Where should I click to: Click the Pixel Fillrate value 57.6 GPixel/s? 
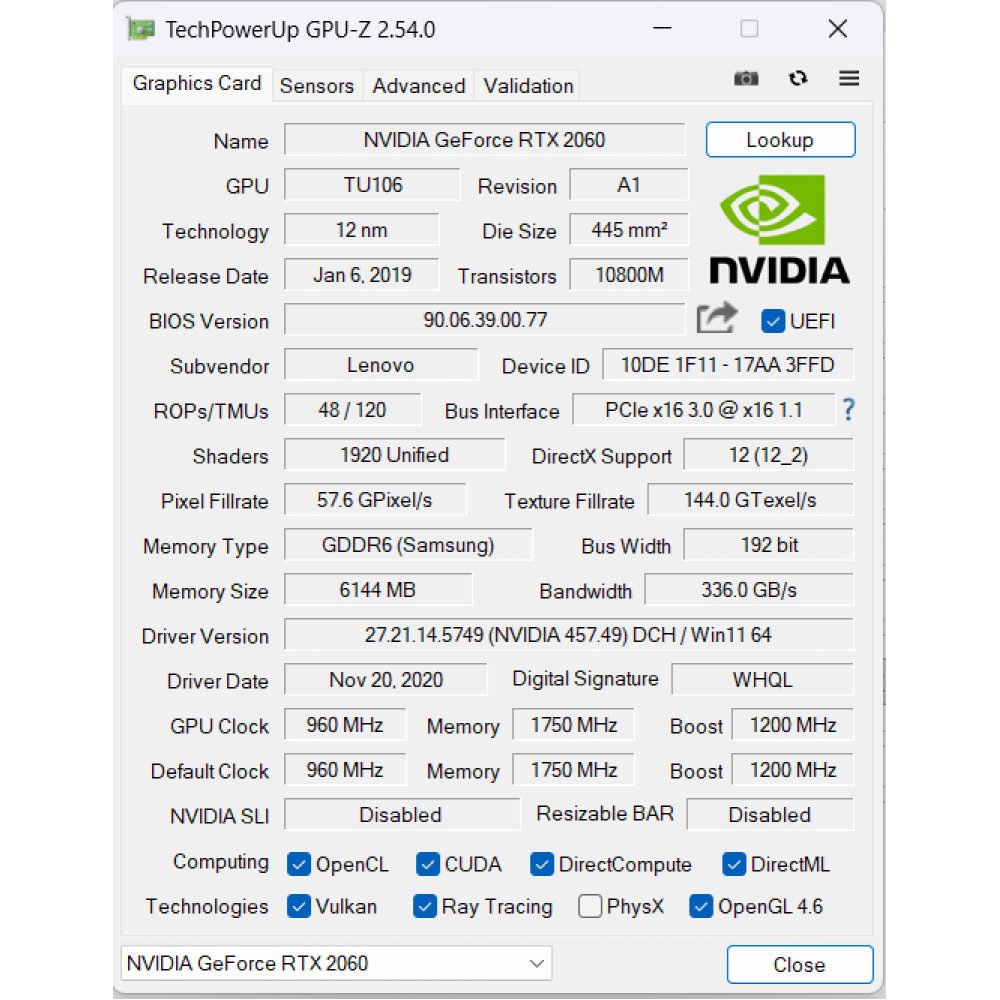pos(375,500)
